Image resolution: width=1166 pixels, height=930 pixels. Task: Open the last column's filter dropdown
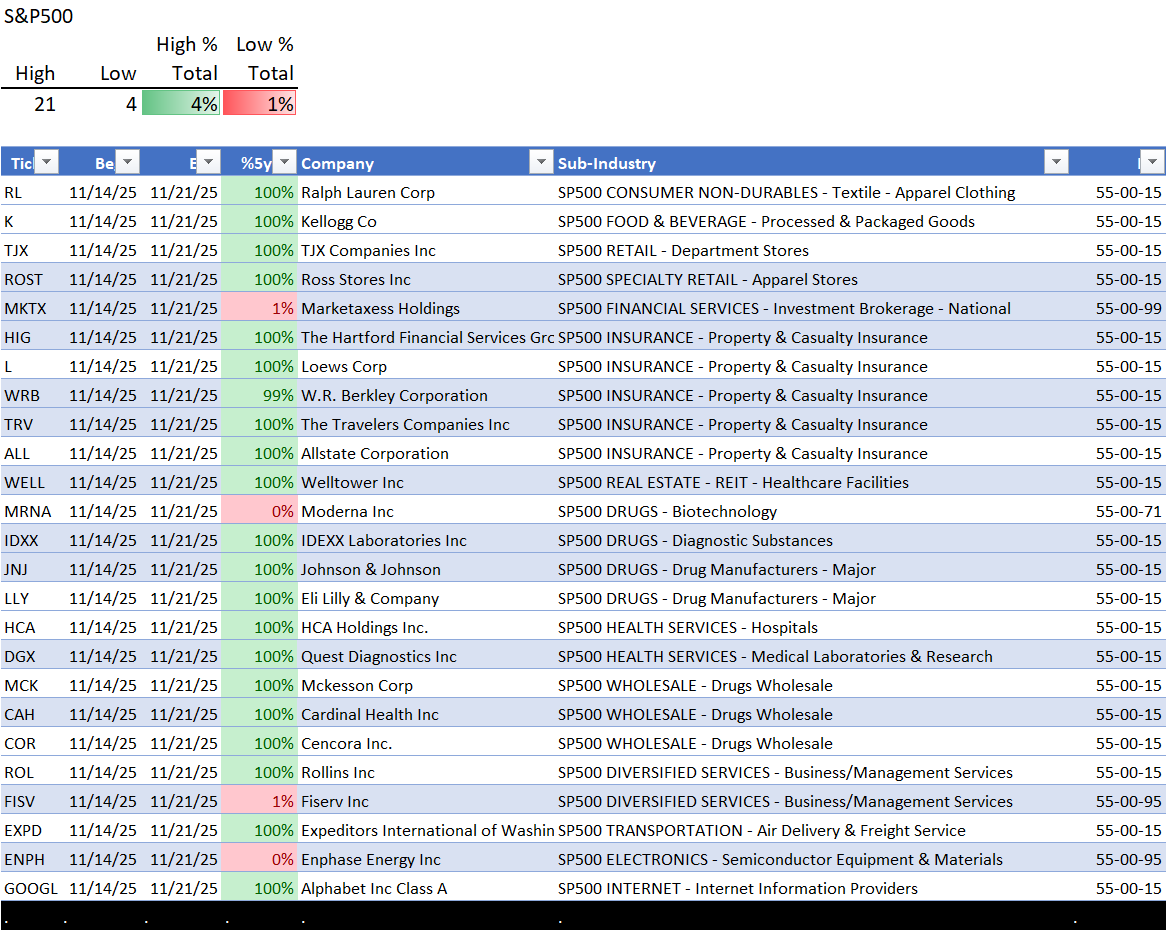tap(1152, 161)
